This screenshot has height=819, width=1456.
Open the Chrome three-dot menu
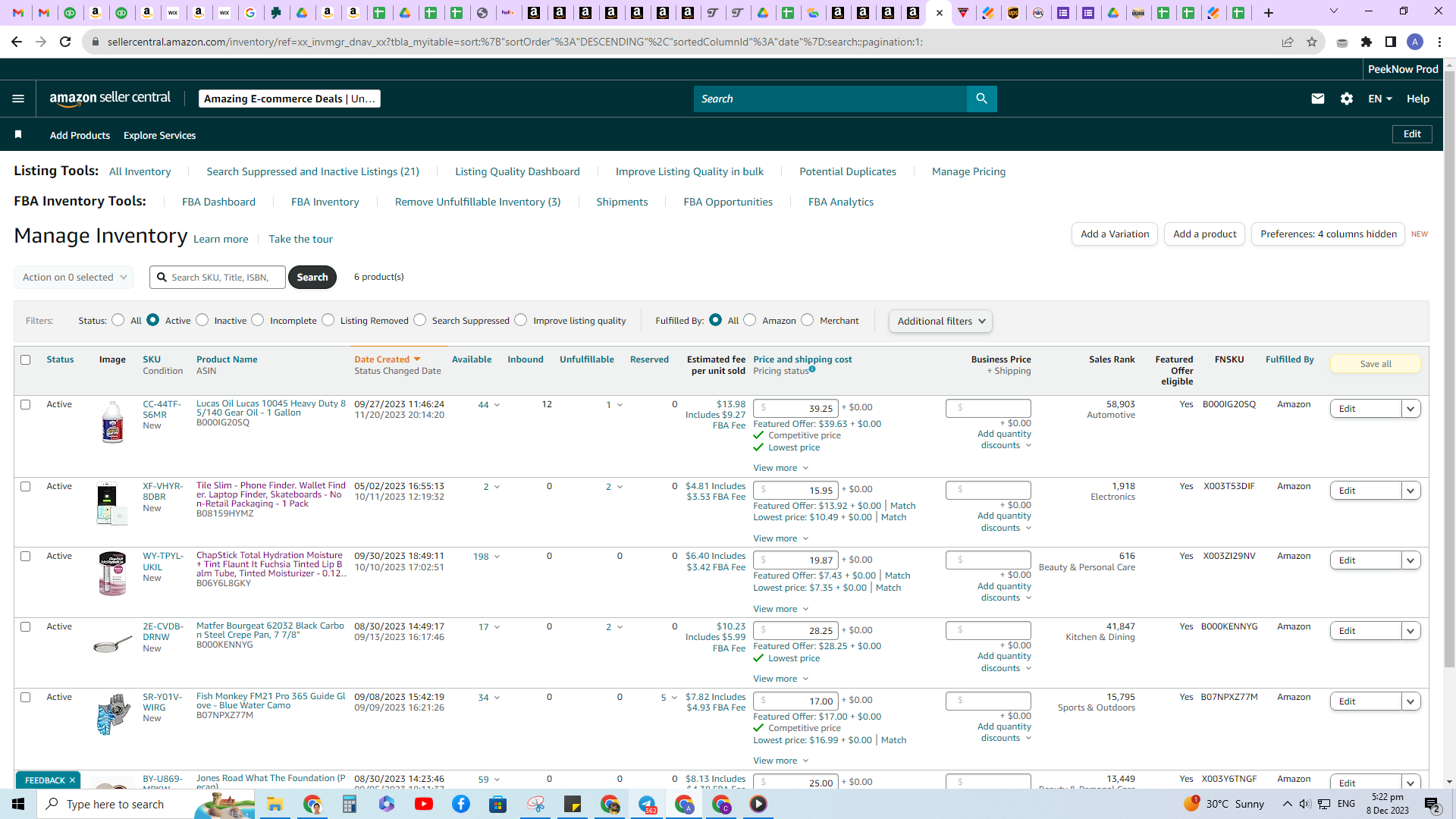(1439, 42)
